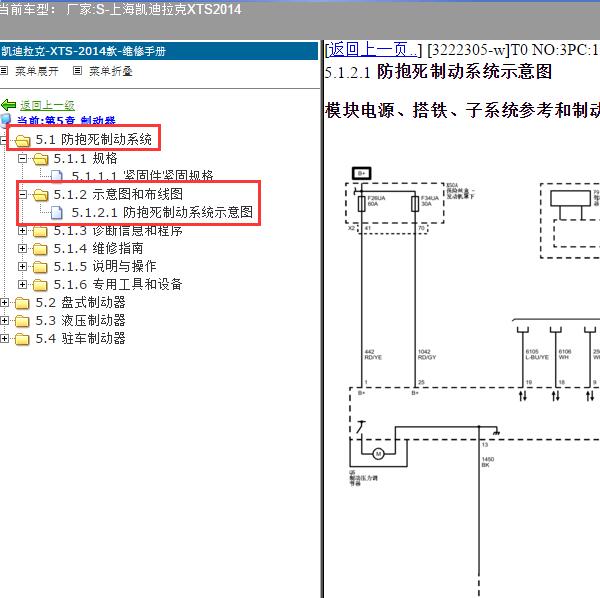Screen dimensions: 600x598
Task: Click the F26UA 60A fuse in the diagram
Action: (x=362, y=204)
